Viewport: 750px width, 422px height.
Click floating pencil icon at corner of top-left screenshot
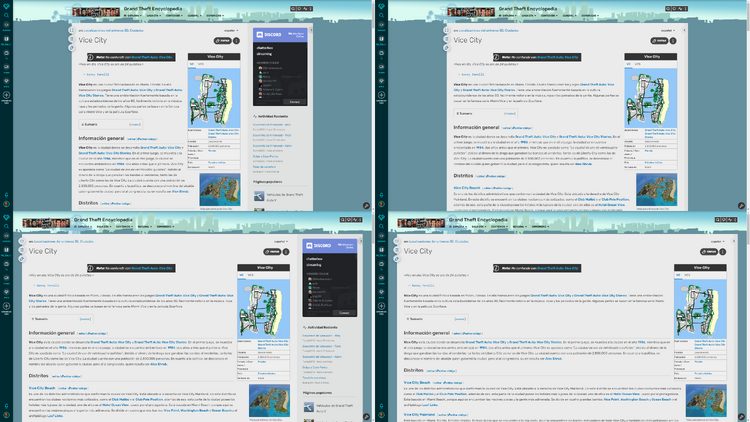point(366,206)
